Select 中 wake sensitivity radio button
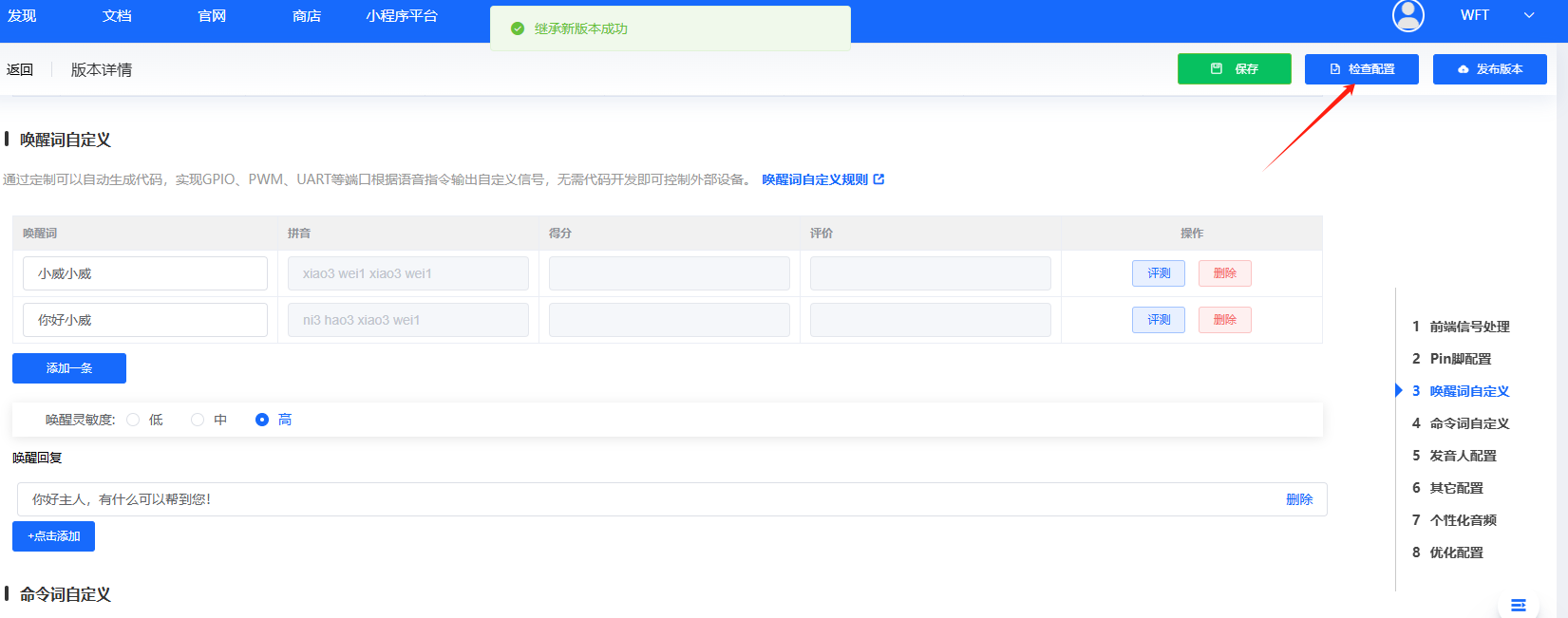 198,420
